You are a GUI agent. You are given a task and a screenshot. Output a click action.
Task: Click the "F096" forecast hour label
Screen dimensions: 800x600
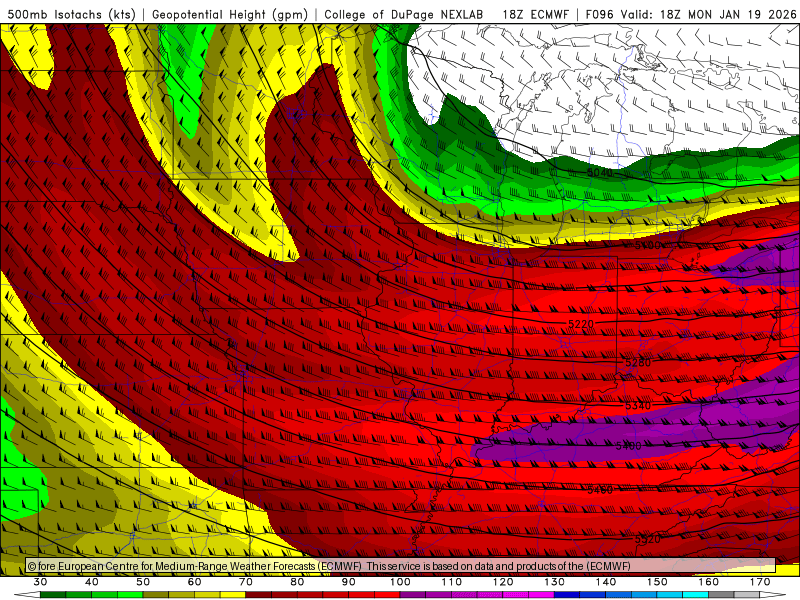pos(599,14)
